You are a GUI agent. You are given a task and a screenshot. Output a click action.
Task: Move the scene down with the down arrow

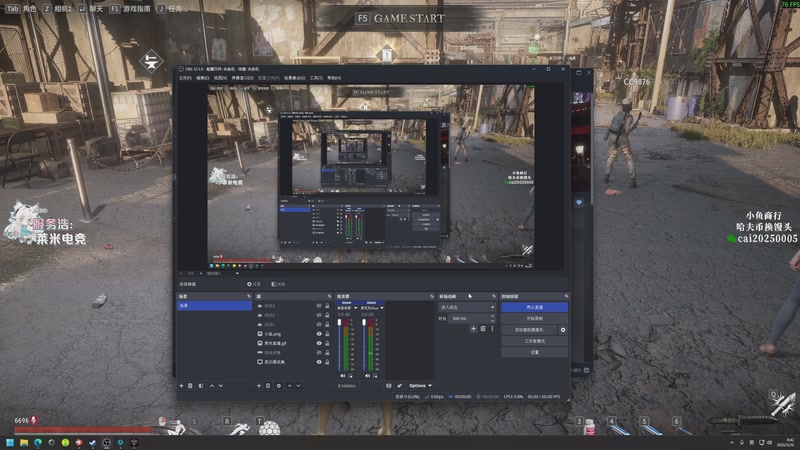click(x=221, y=386)
